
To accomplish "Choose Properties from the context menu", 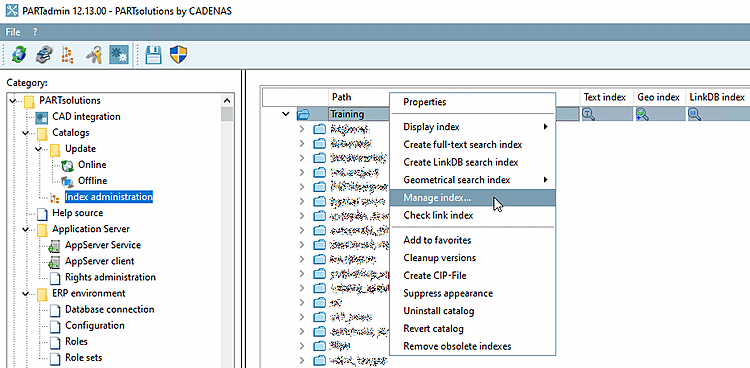I will pos(473,102).
